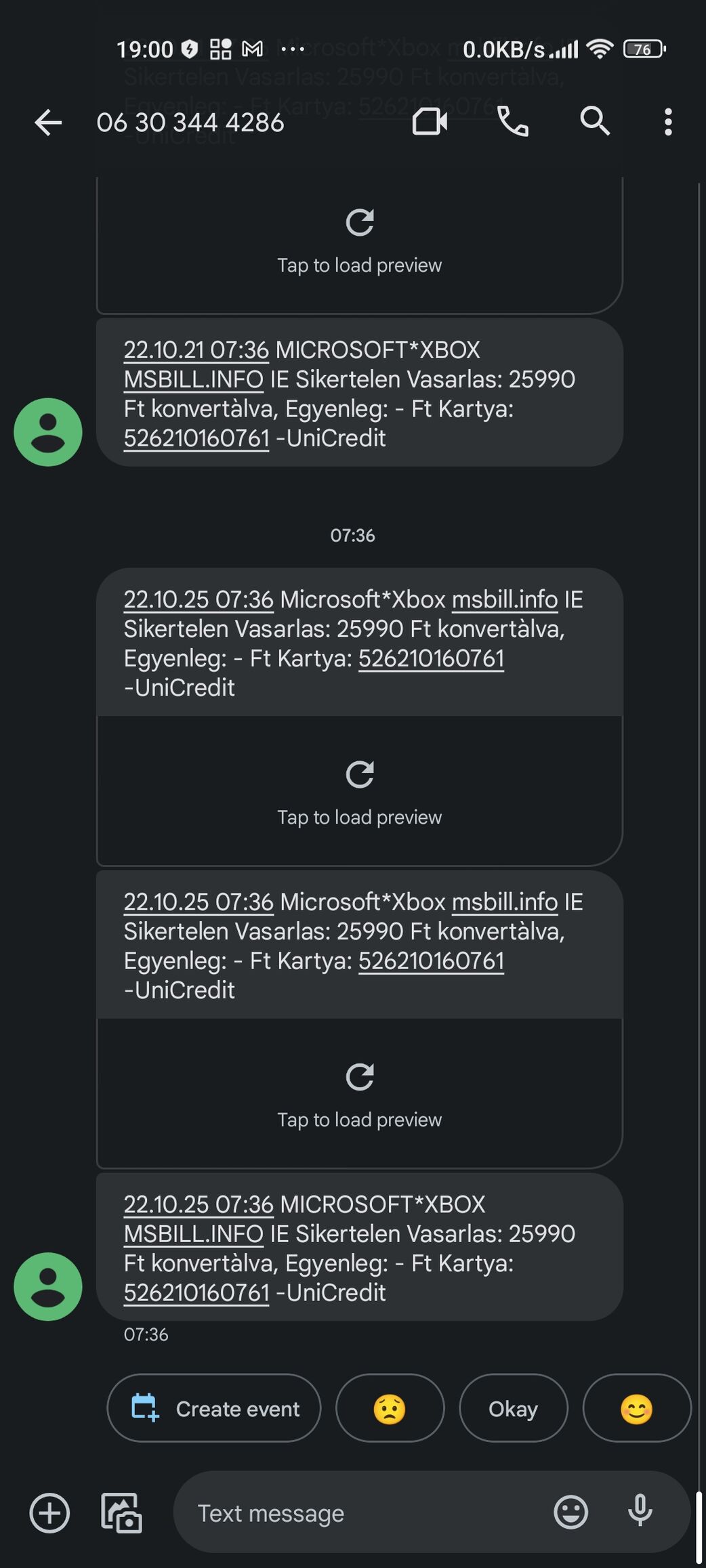
Task: Place a voice call to this number
Action: 512,123
